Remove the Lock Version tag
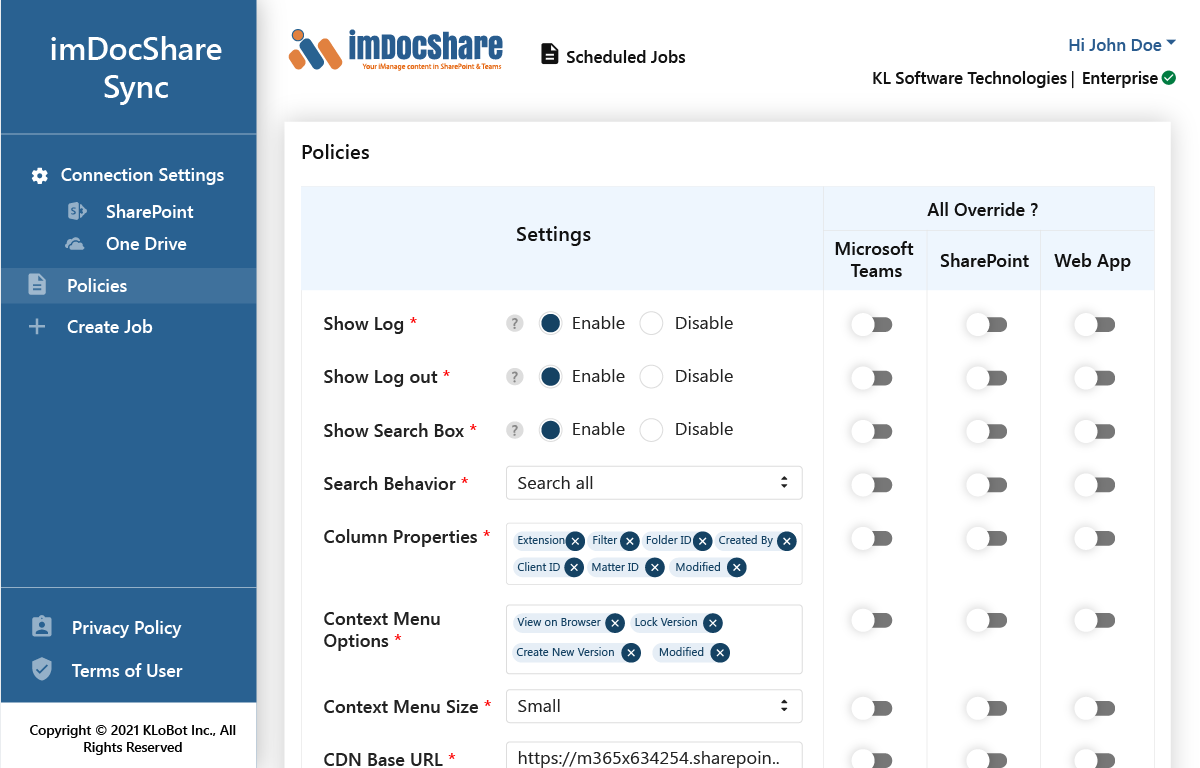This screenshot has width=1200, height=768. pos(712,623)
